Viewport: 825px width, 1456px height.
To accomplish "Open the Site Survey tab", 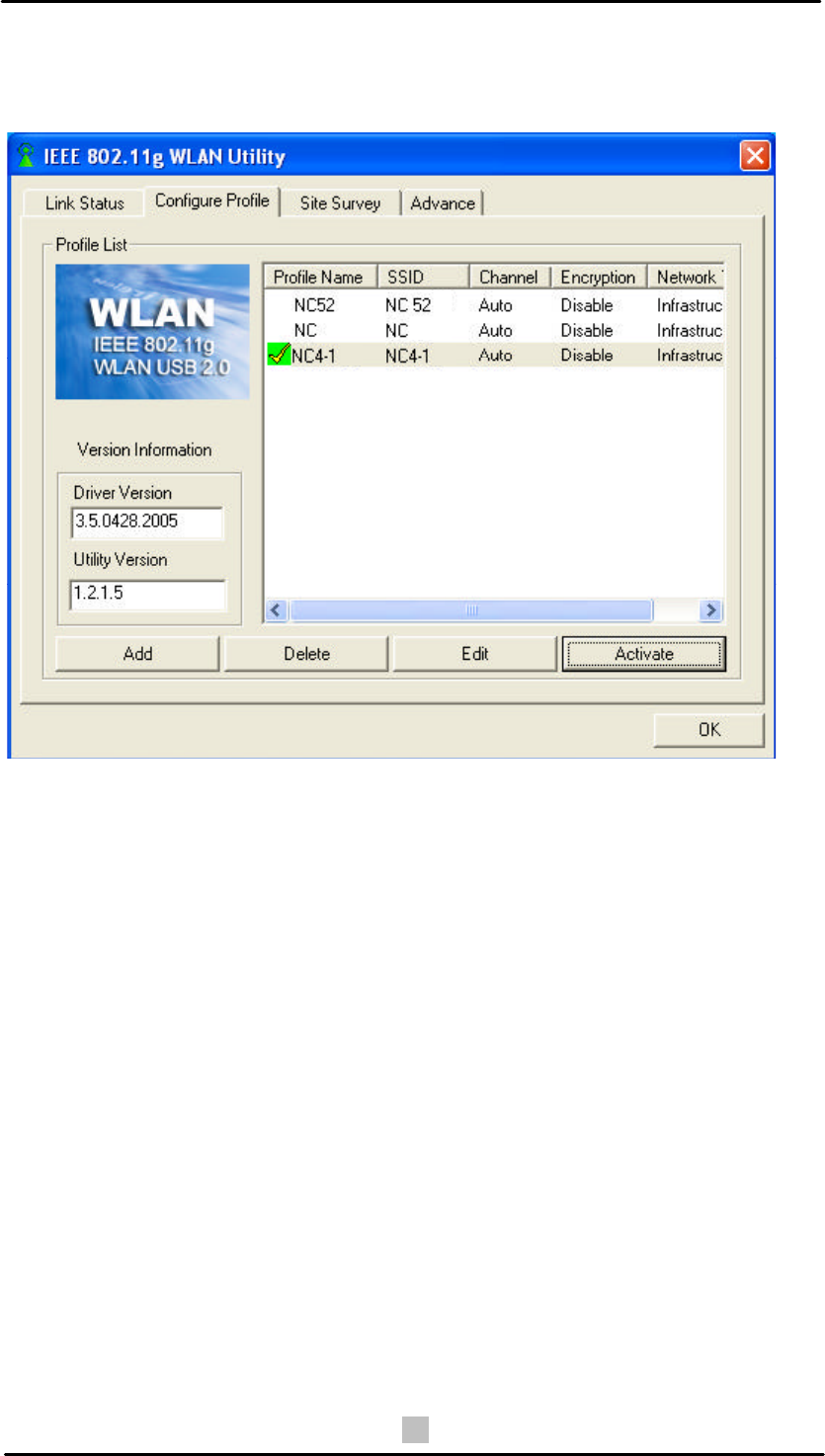I will pos(340,203).
